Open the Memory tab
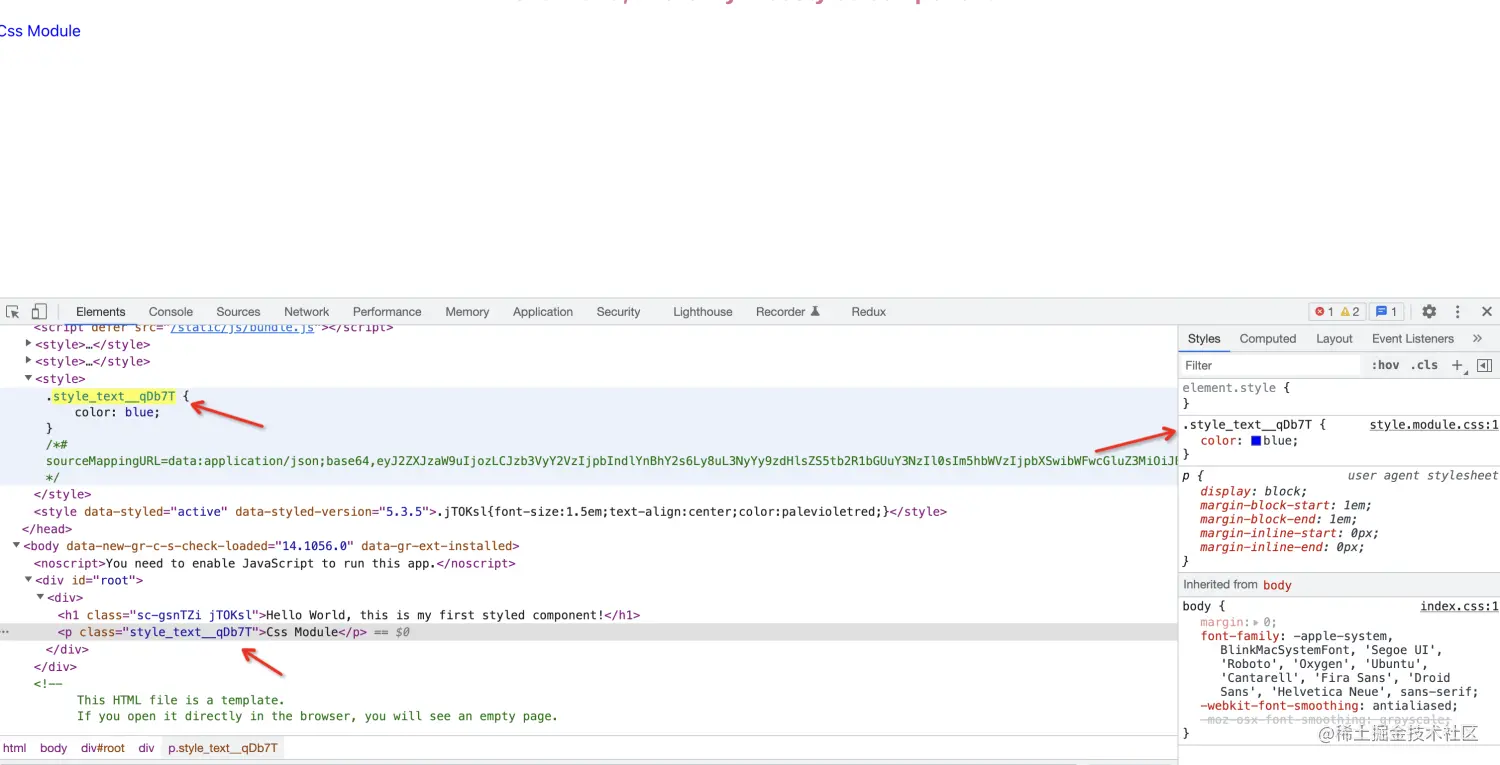The width and height of the screenshot is (1500, 765). (467, 312)
